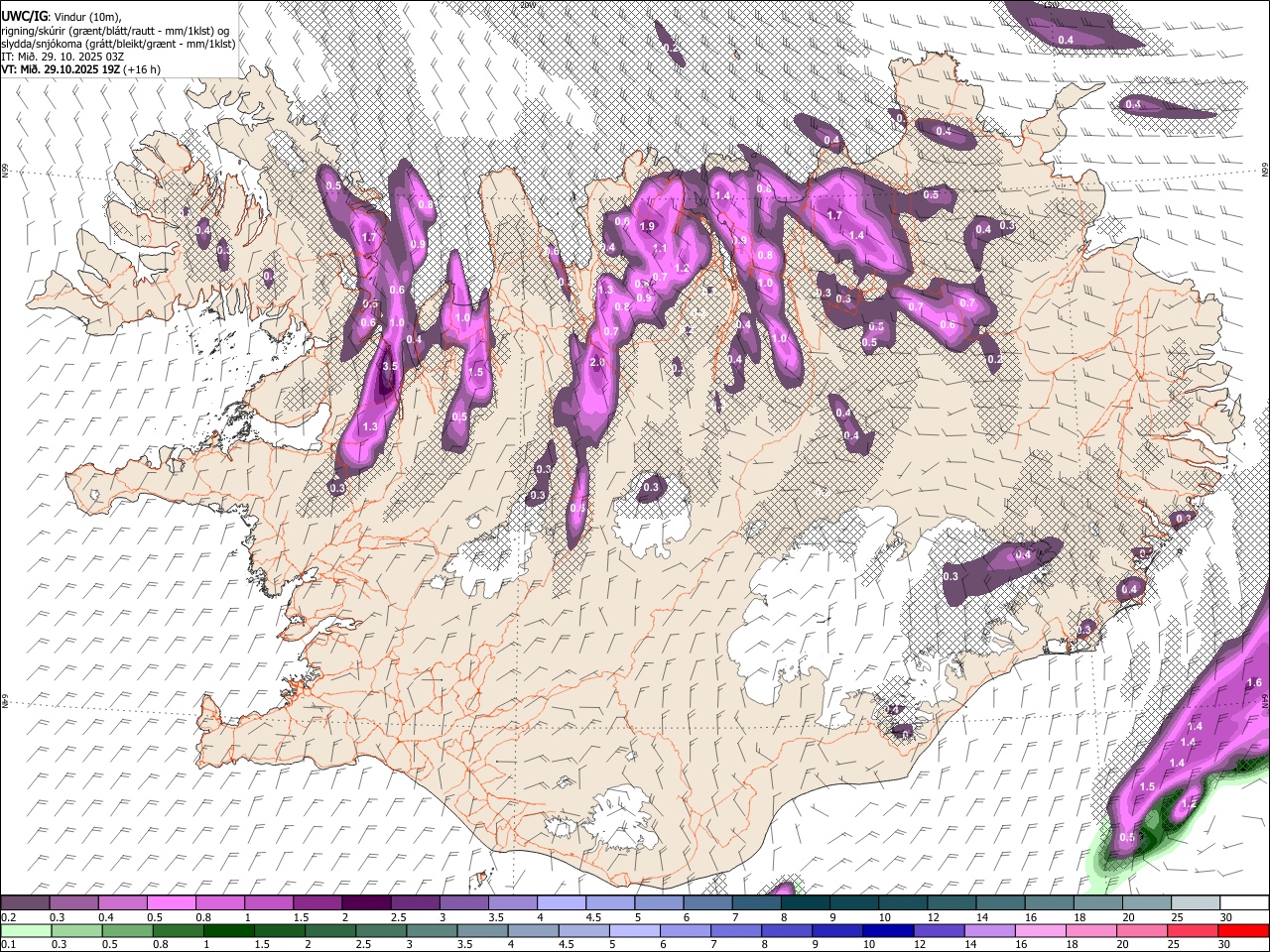The width and height of the screenshot is (1270, 952).
Task: Pick upper scale swatch between 0.4 and 0.5
Action: click(x=122, y=903)
